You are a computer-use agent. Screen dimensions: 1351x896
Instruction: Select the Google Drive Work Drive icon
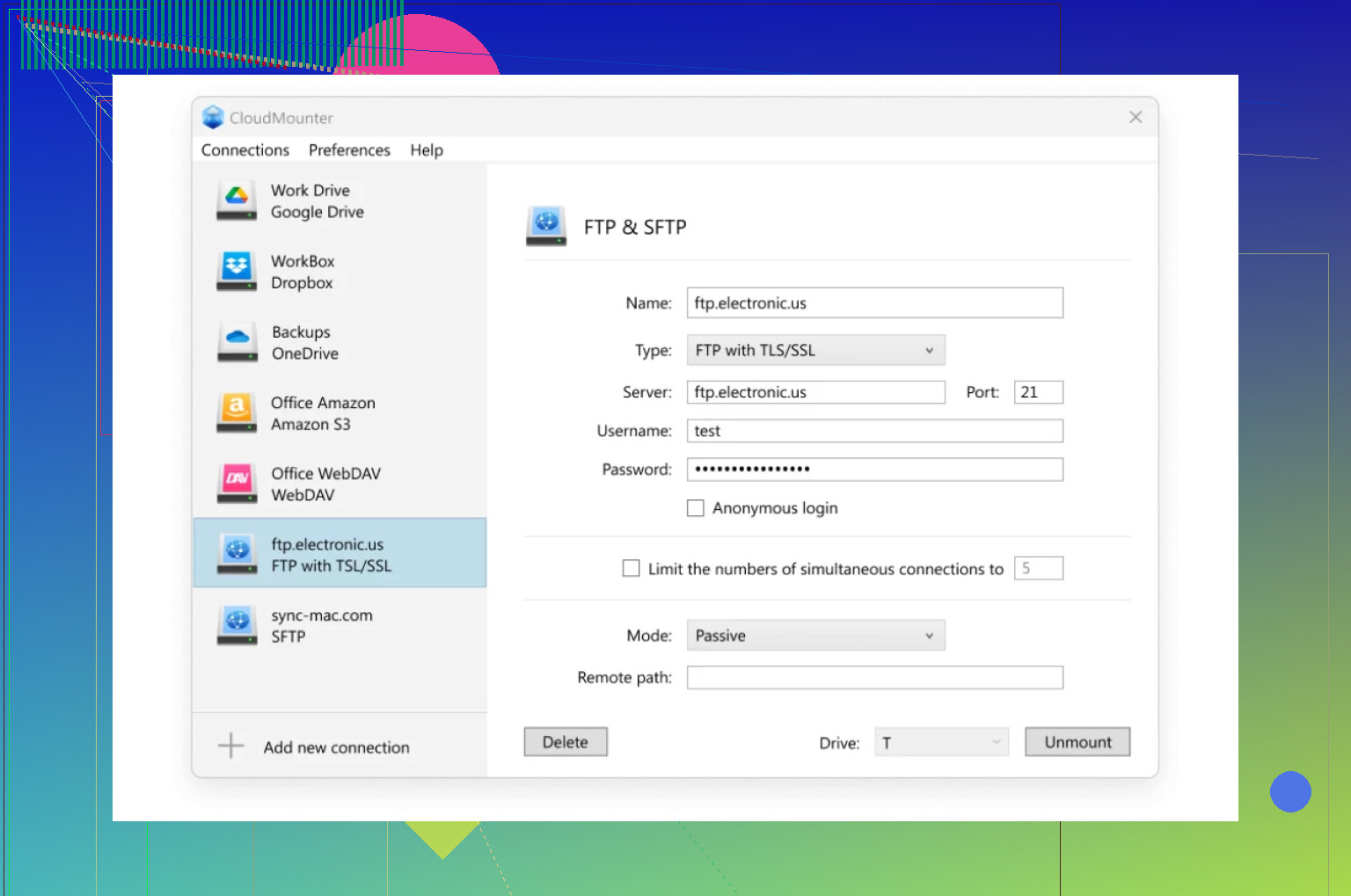tap(237, 200)
